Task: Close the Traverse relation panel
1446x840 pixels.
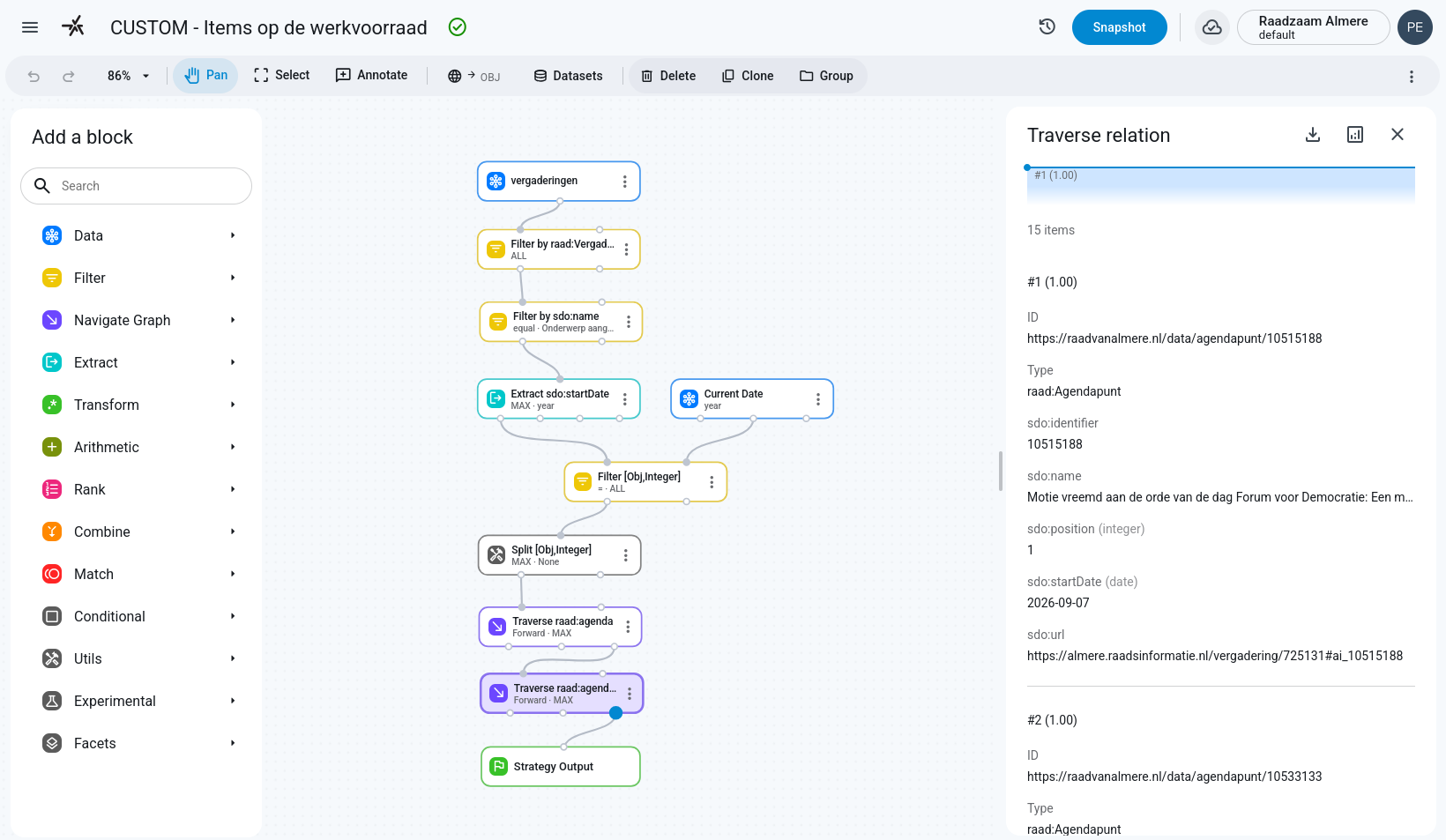Action: click(x=1398, y=134)
